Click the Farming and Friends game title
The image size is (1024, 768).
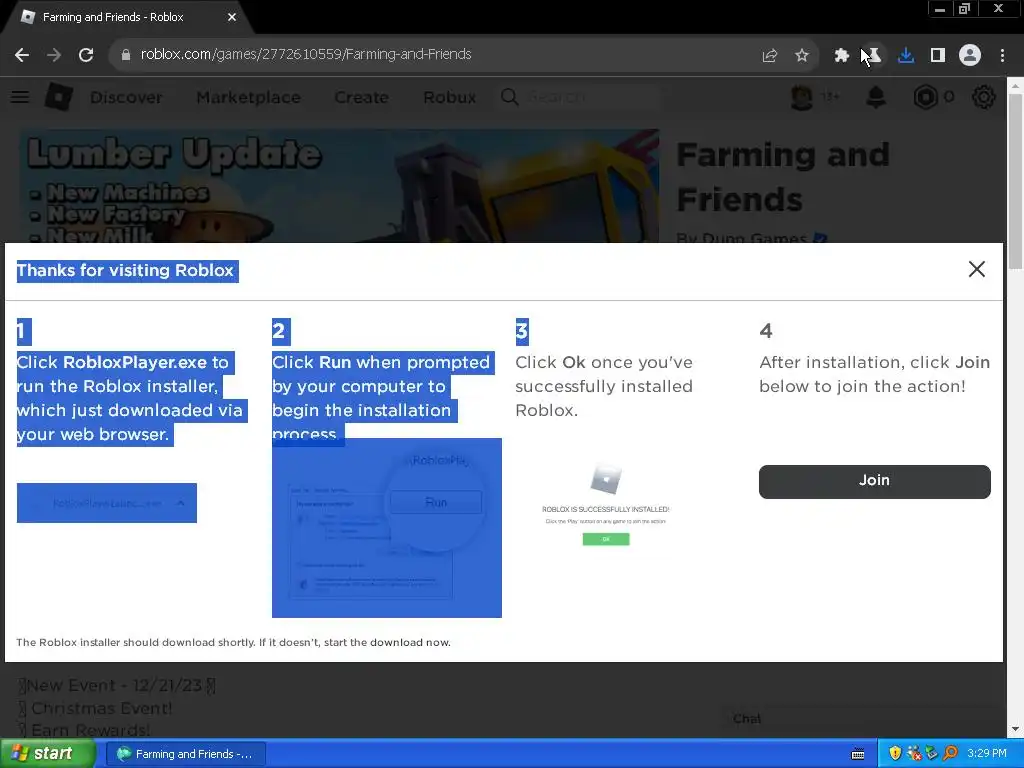(x=783, y=177)
